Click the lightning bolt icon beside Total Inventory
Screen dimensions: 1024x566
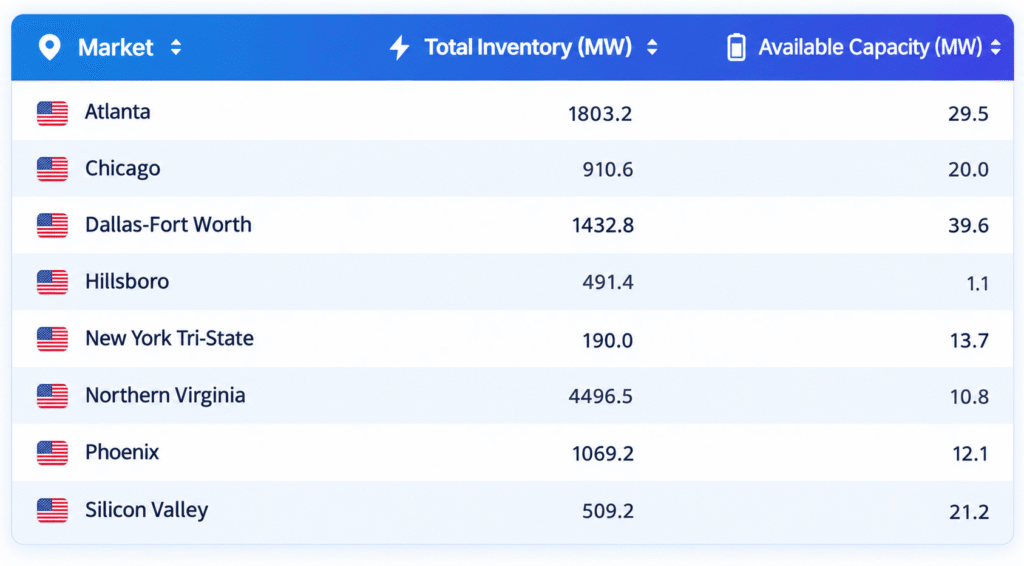point(399,47)
